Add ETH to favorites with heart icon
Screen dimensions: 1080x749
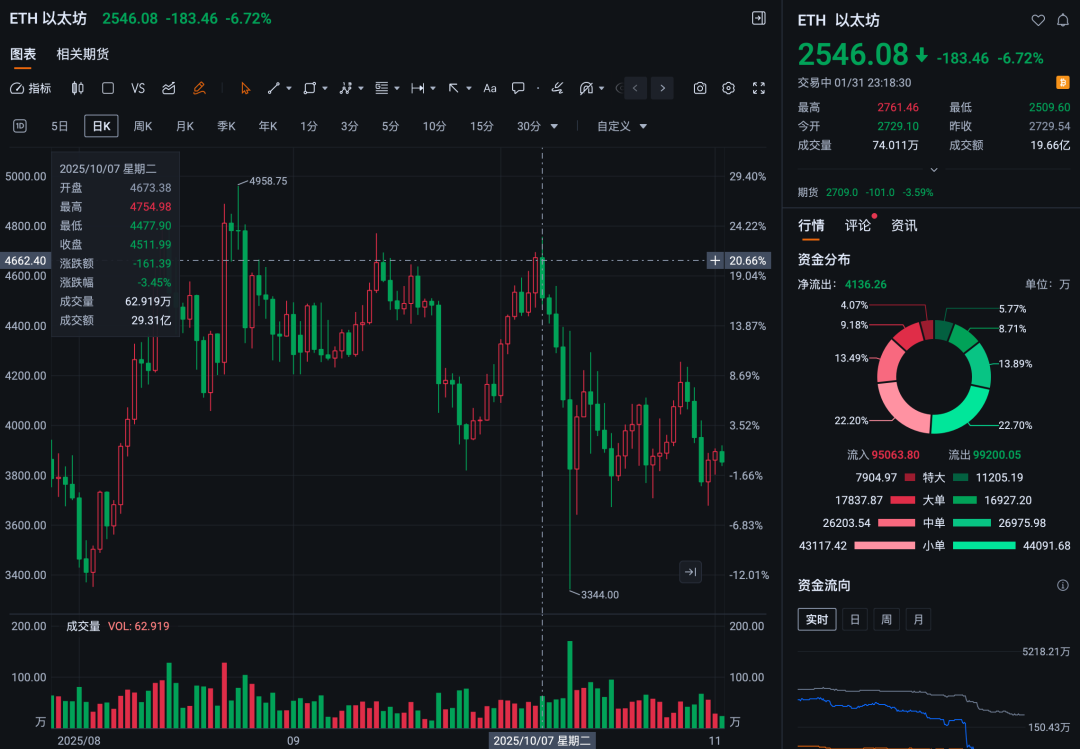pos(1038,20)
